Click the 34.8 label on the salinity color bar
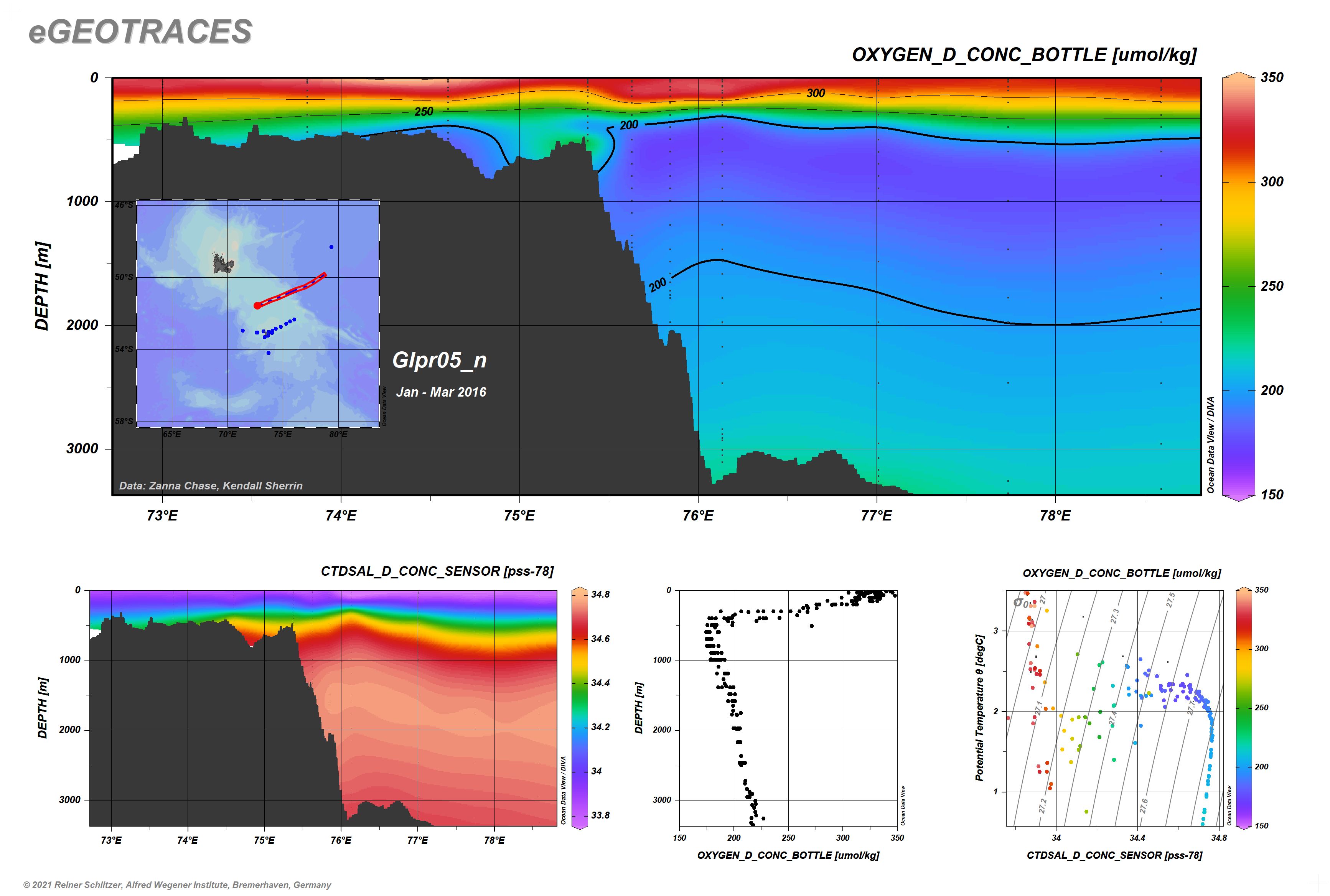Image resolution: width=1330 pixels, height=896 pixels. (x=600, y=595)
